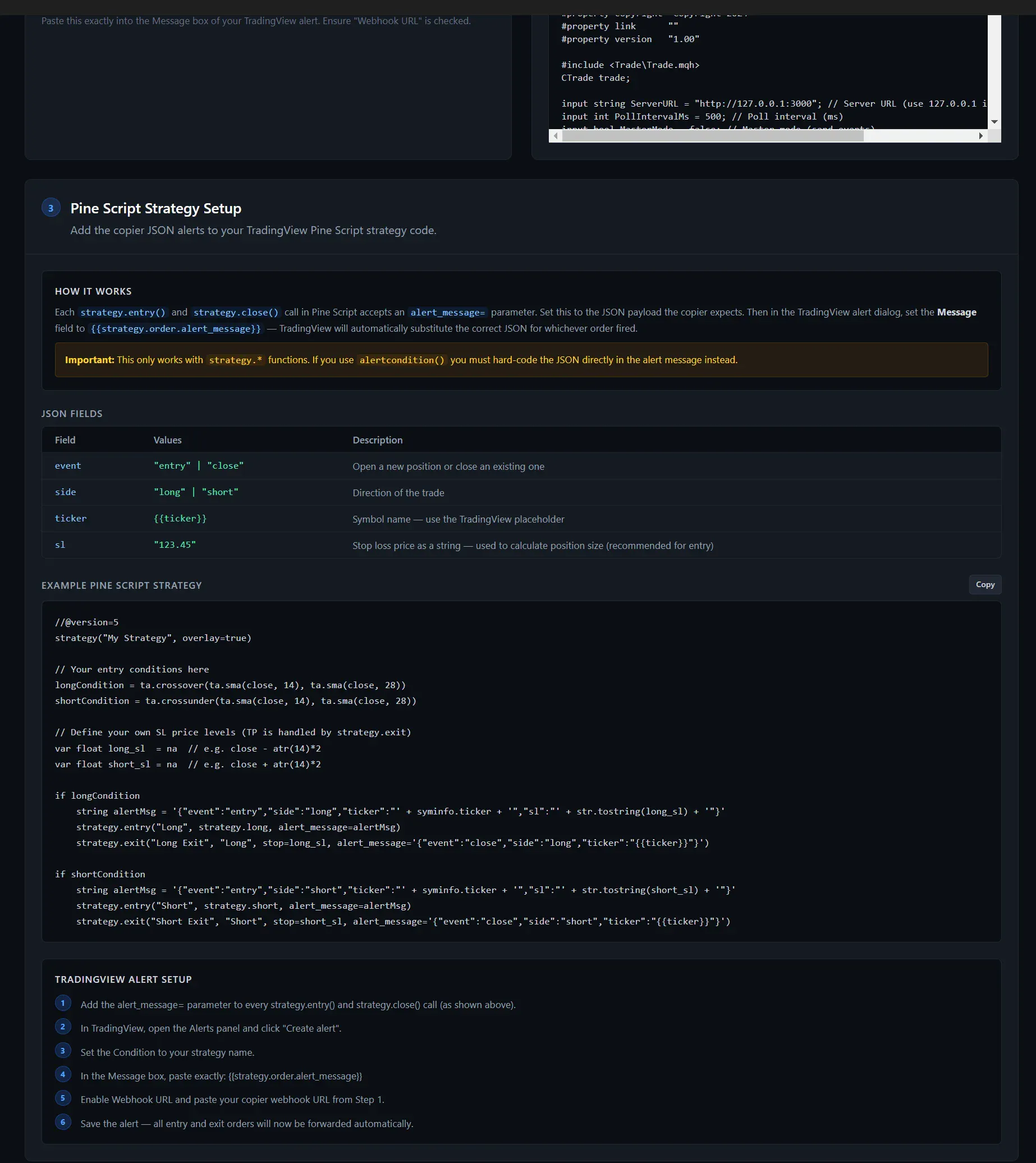Click down arrow of code box vertical scrollbar

point(994,122)
